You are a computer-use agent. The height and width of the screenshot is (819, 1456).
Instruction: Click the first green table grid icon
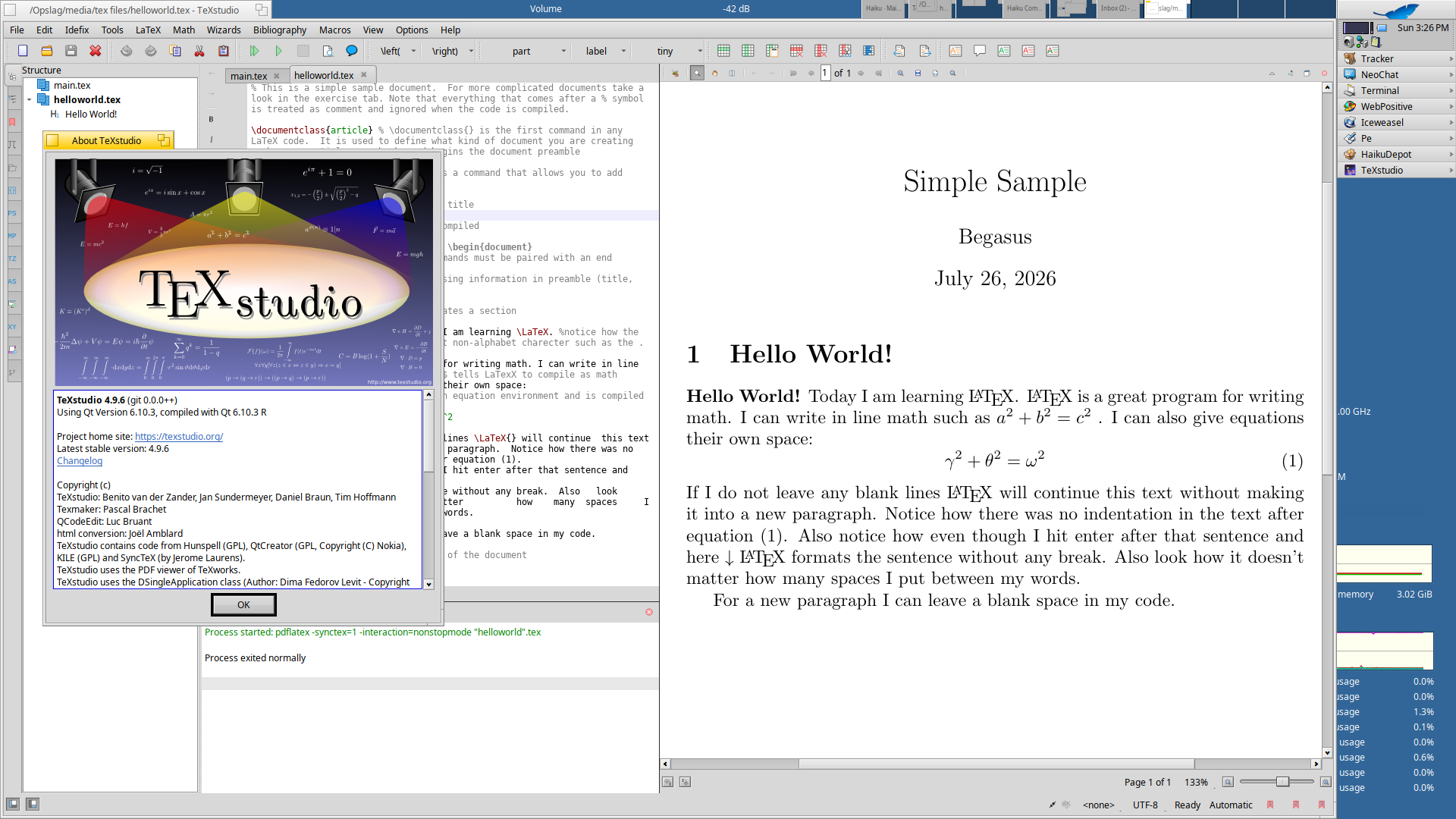[723, 51]
